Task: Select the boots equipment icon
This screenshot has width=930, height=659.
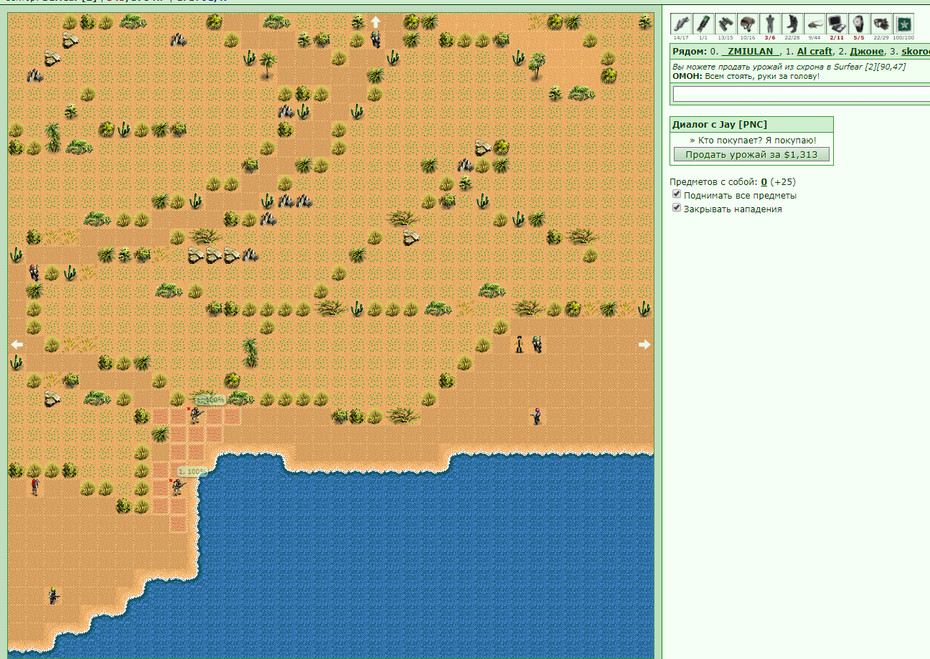Action: click(792, 24)
